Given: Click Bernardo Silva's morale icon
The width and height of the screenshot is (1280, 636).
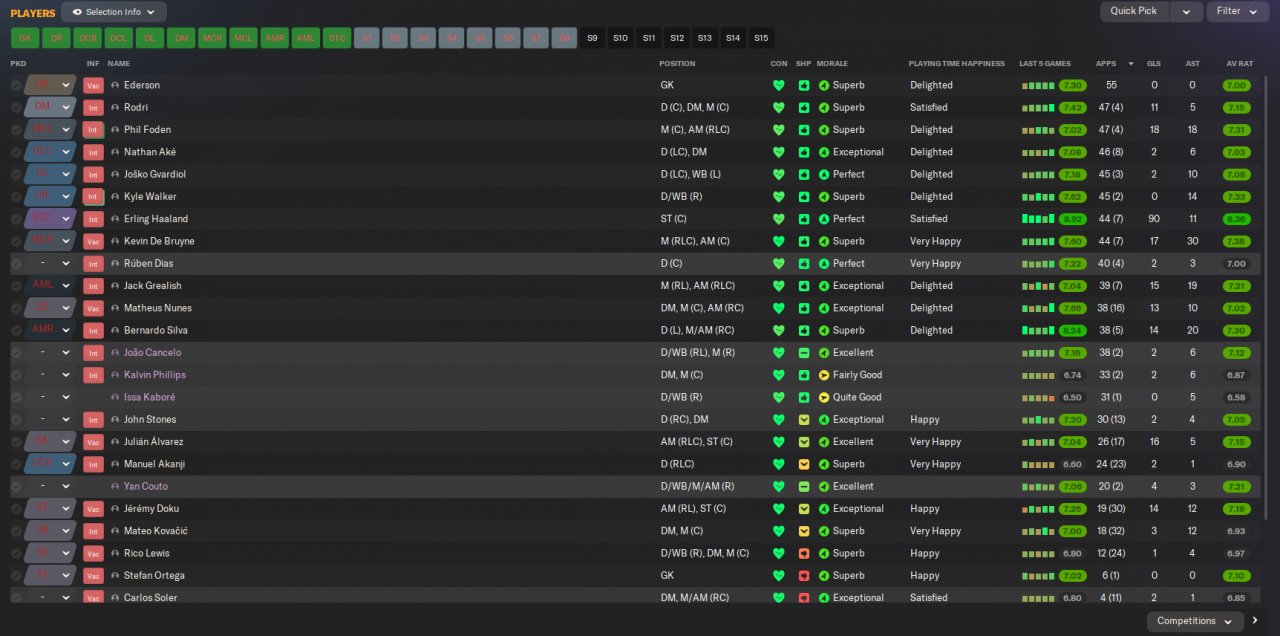Looking at the screenshot, I should (x=824, y=330).
